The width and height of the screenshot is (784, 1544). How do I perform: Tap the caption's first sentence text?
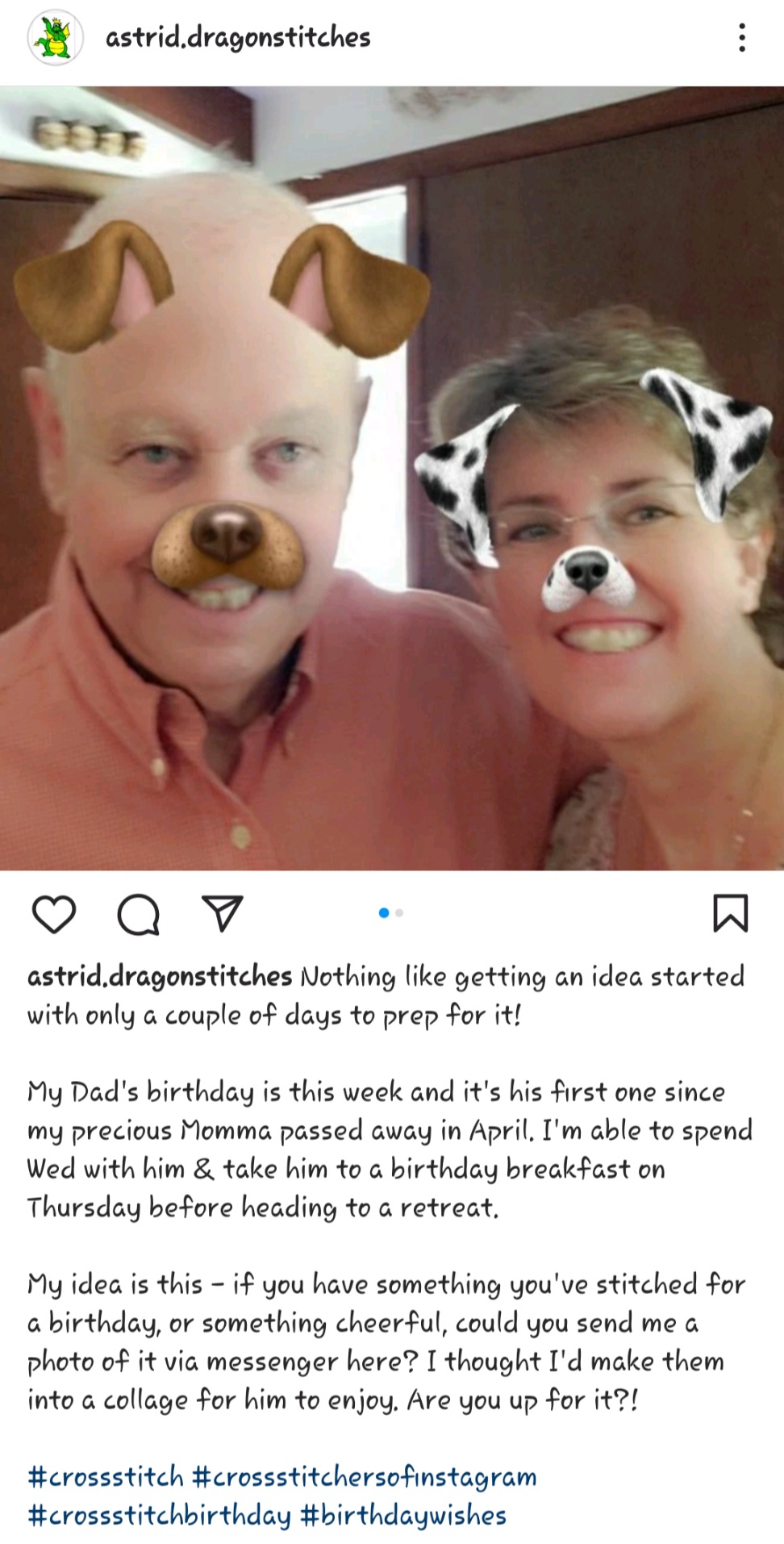(x=387, y=995)
